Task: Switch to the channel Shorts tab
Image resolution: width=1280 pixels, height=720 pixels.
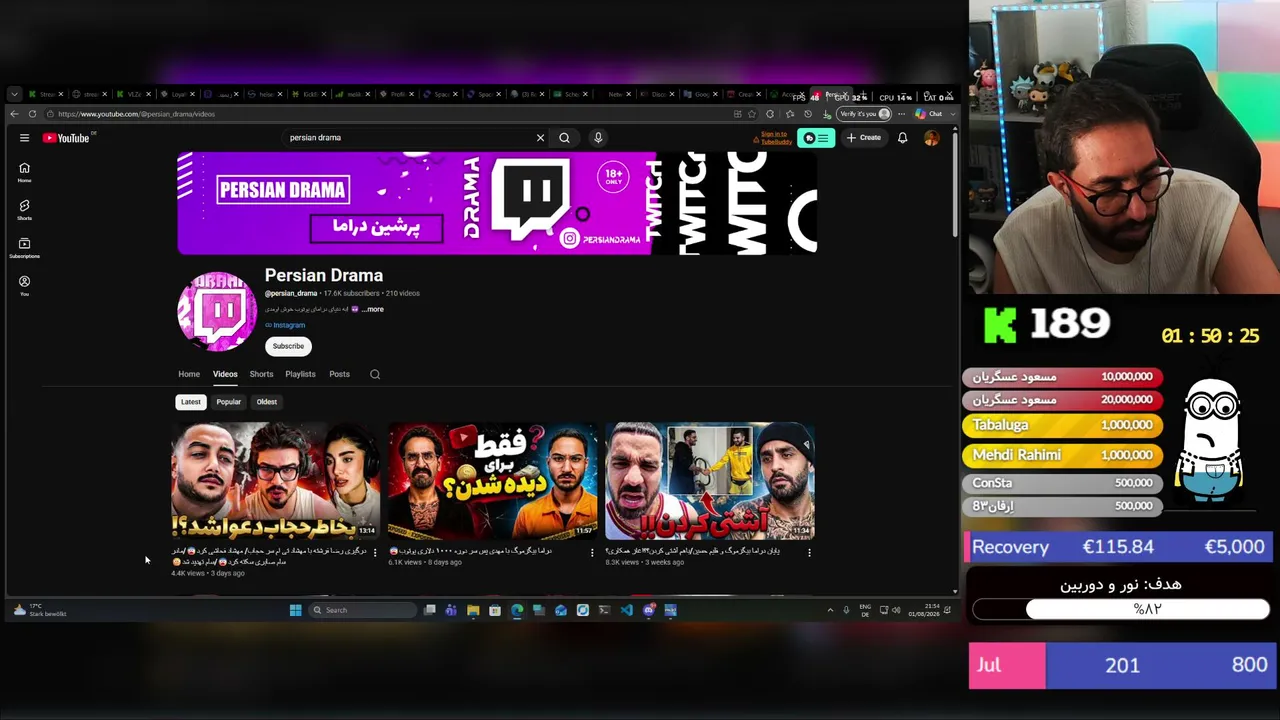Action: (x=261, y=374)
